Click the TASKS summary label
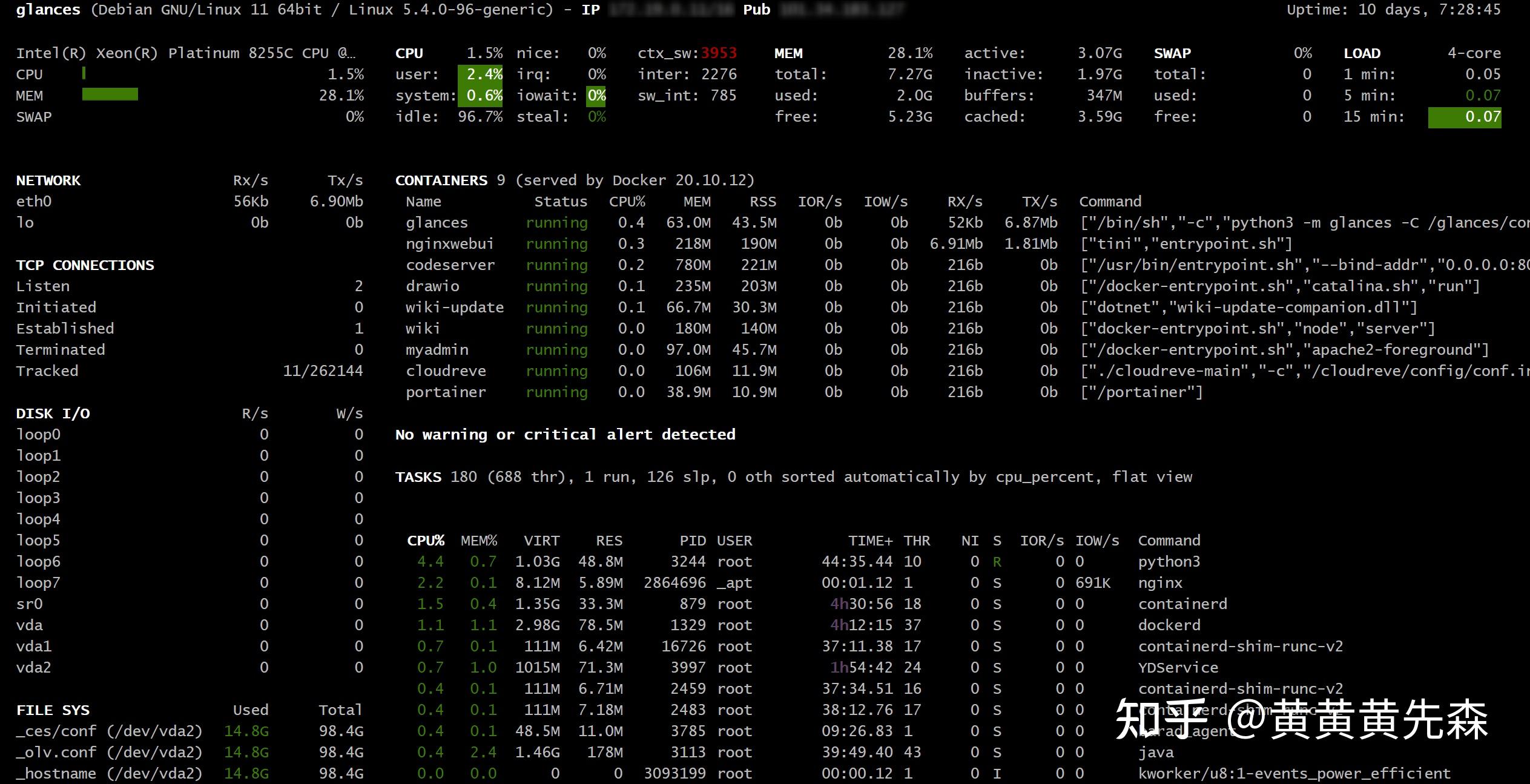Viewport: 1530px width, 784px height. (x=418, y=477)
